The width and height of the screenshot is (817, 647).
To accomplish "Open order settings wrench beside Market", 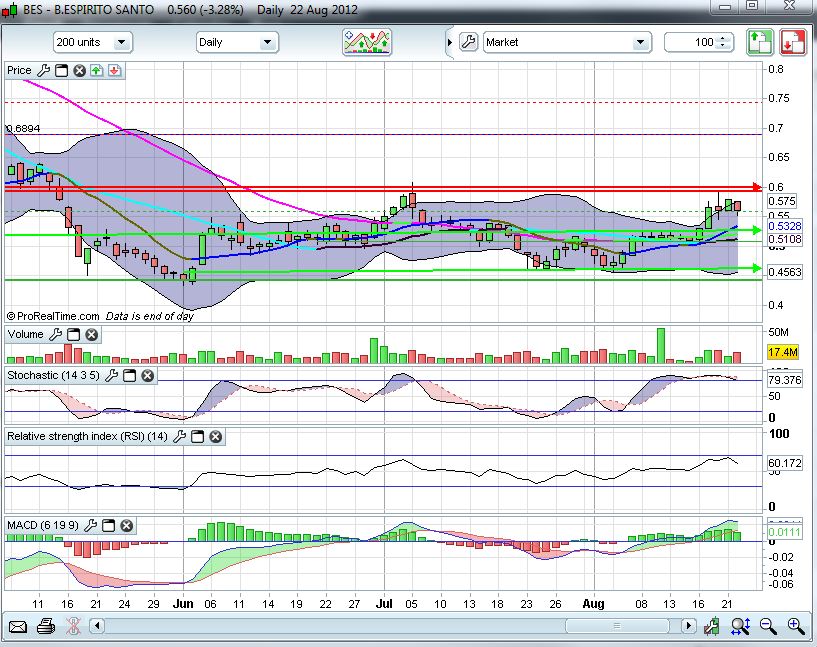I will [x=468, y=42].
